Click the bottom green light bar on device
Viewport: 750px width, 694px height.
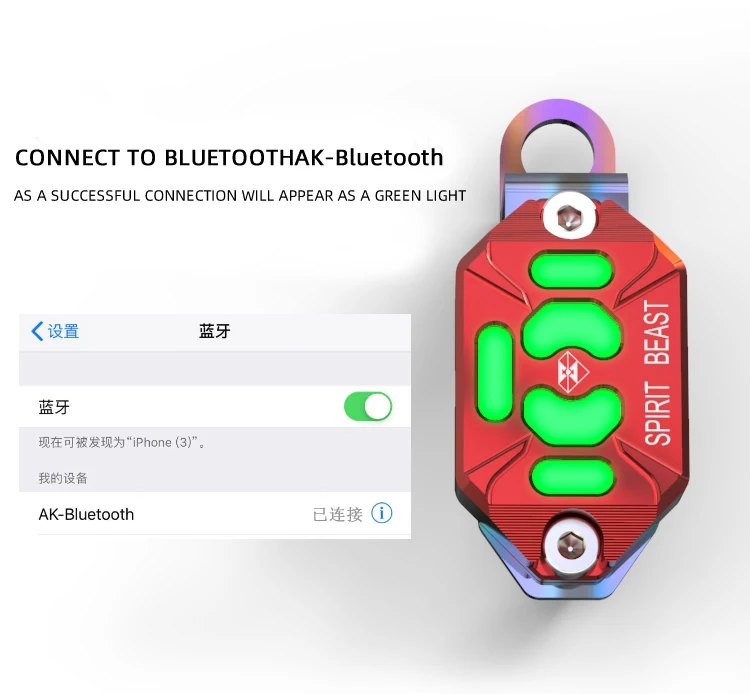572,477
